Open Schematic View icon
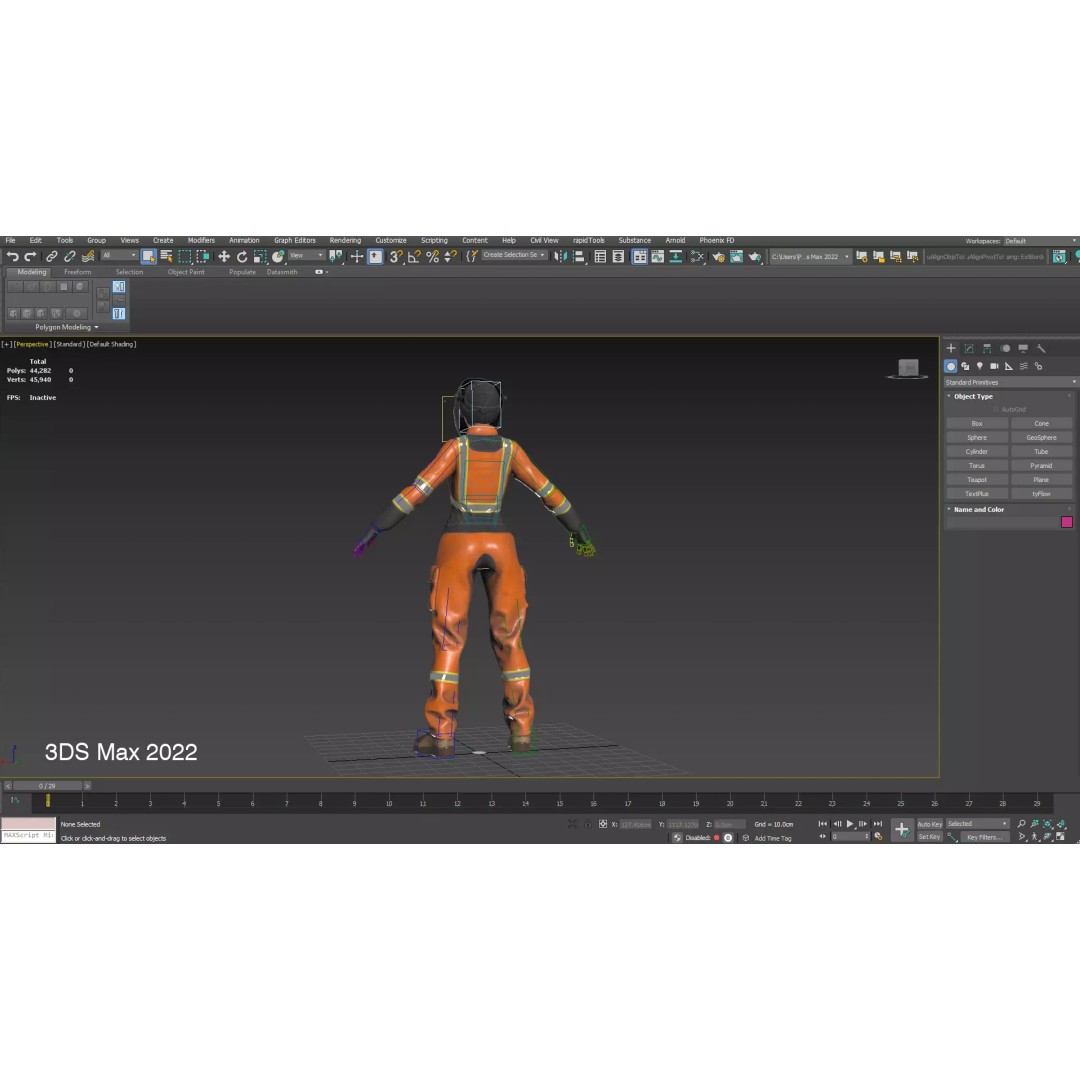The image size is (1080, 1080). pyautogui.click(x=676, y=256)
